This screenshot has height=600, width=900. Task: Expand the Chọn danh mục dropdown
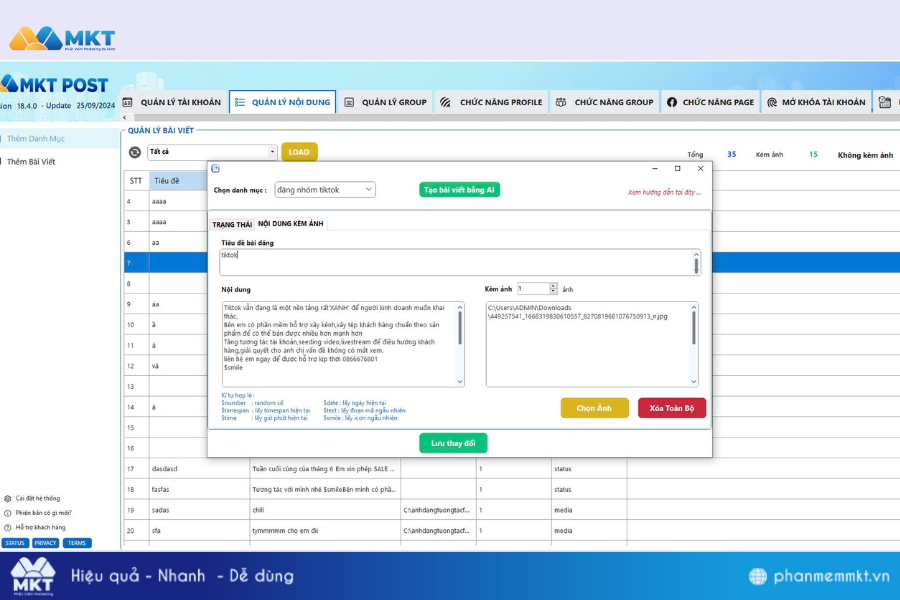point(325,189)
